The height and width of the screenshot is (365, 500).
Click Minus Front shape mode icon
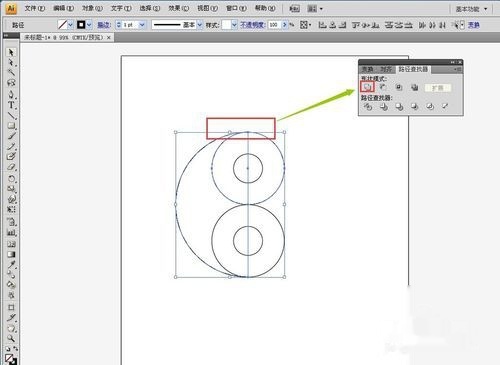click(383, 87)
